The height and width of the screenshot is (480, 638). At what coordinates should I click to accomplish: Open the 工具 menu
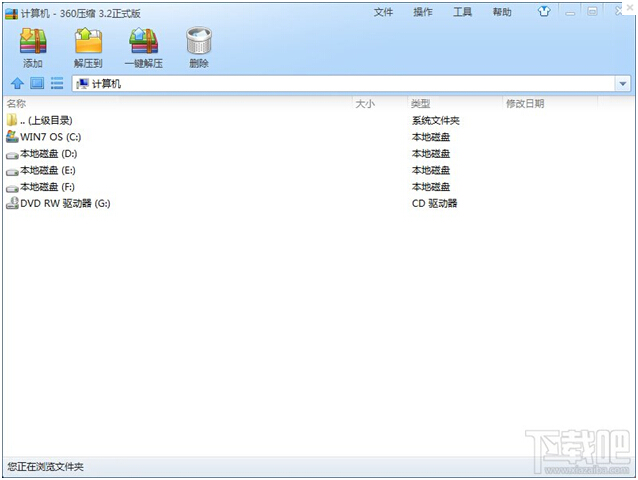tap(463, 12)
